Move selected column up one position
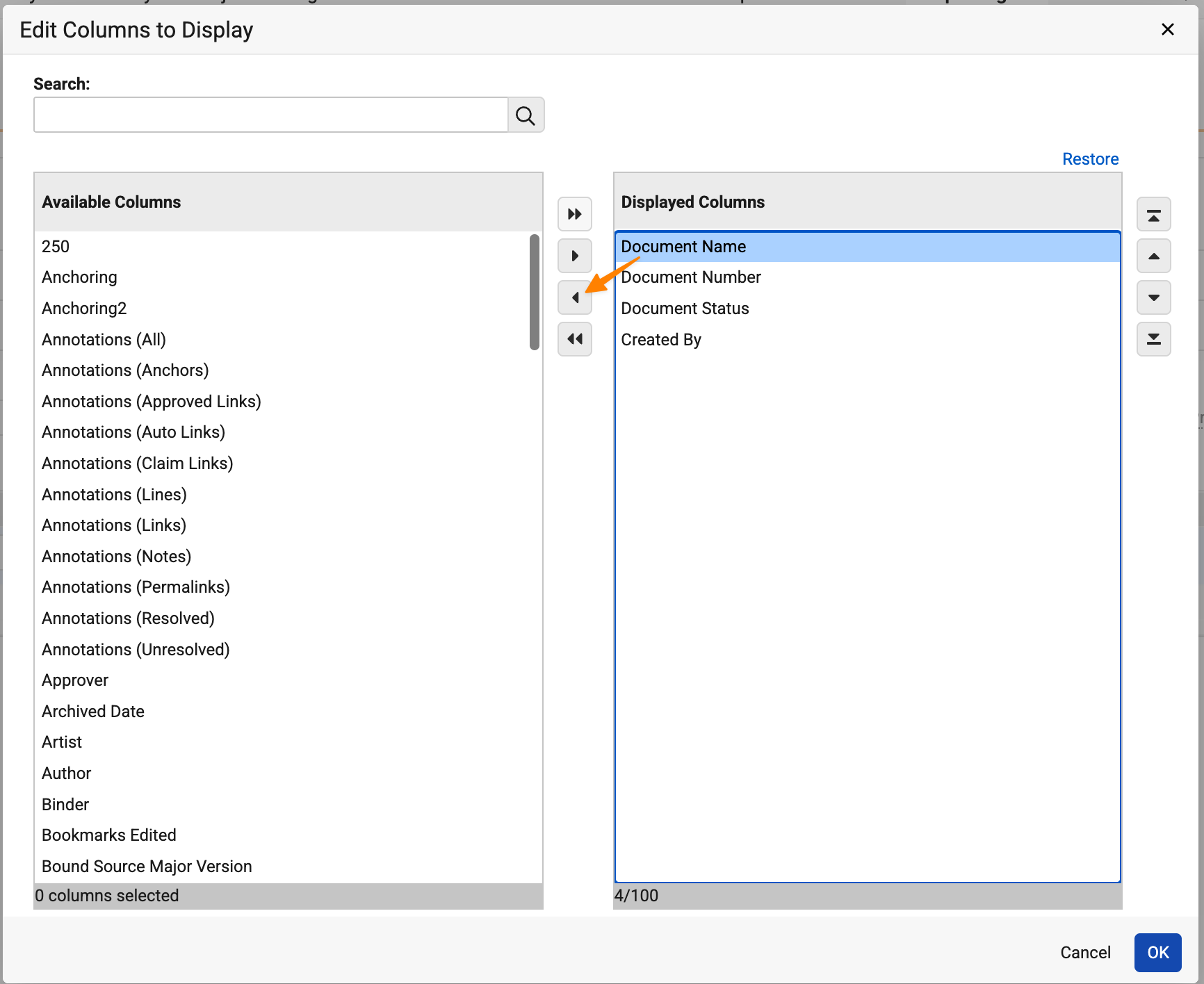The image size is (1204, 984). [x=1153, y=256]
